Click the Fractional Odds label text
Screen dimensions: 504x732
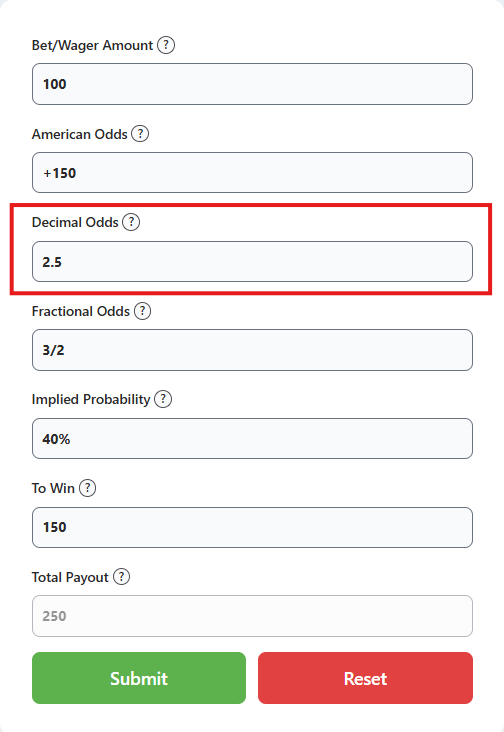point(81,311)
